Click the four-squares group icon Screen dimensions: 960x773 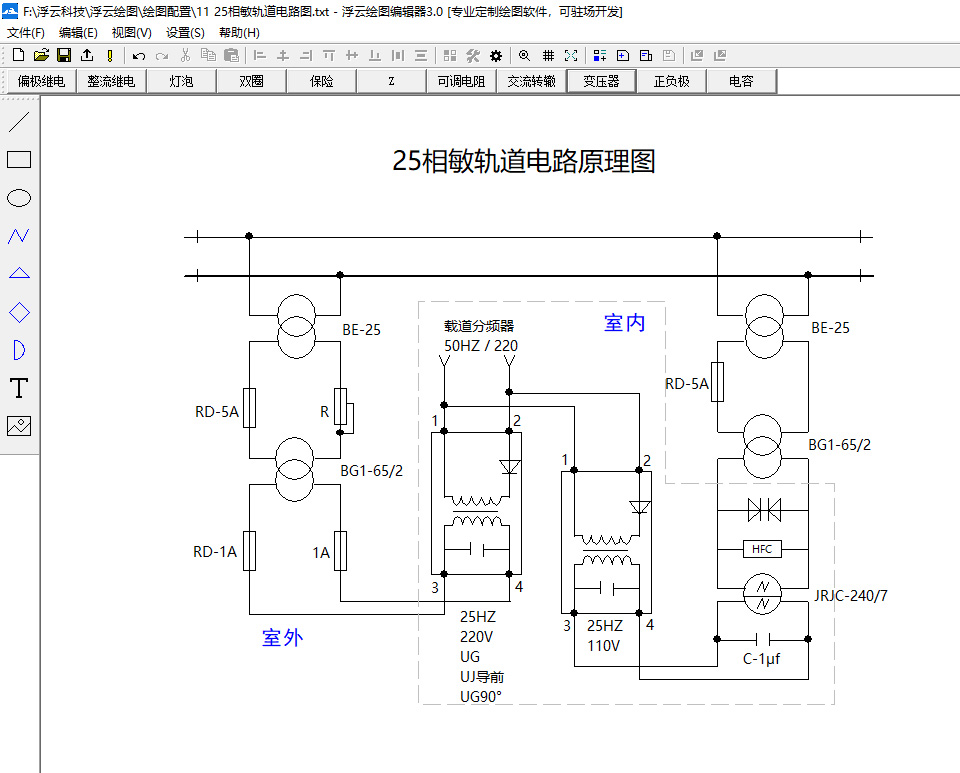[x=450, y=56]
